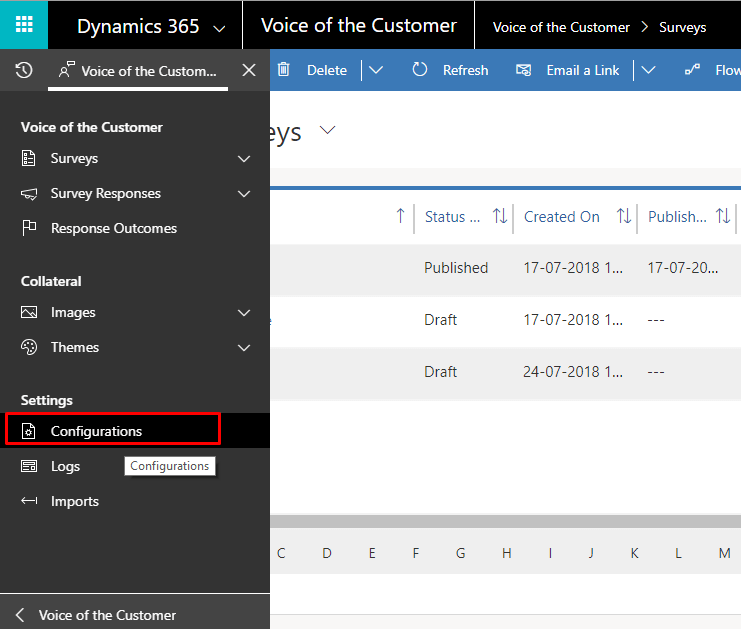Screen dimensions: 741x629
Task: Expand the Images chevron in Collateral
Action: (x=244, y=313)
